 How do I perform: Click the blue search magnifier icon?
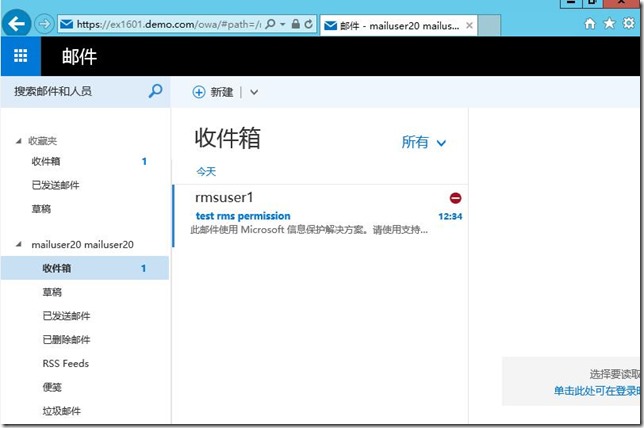click(x=155, y=91)
